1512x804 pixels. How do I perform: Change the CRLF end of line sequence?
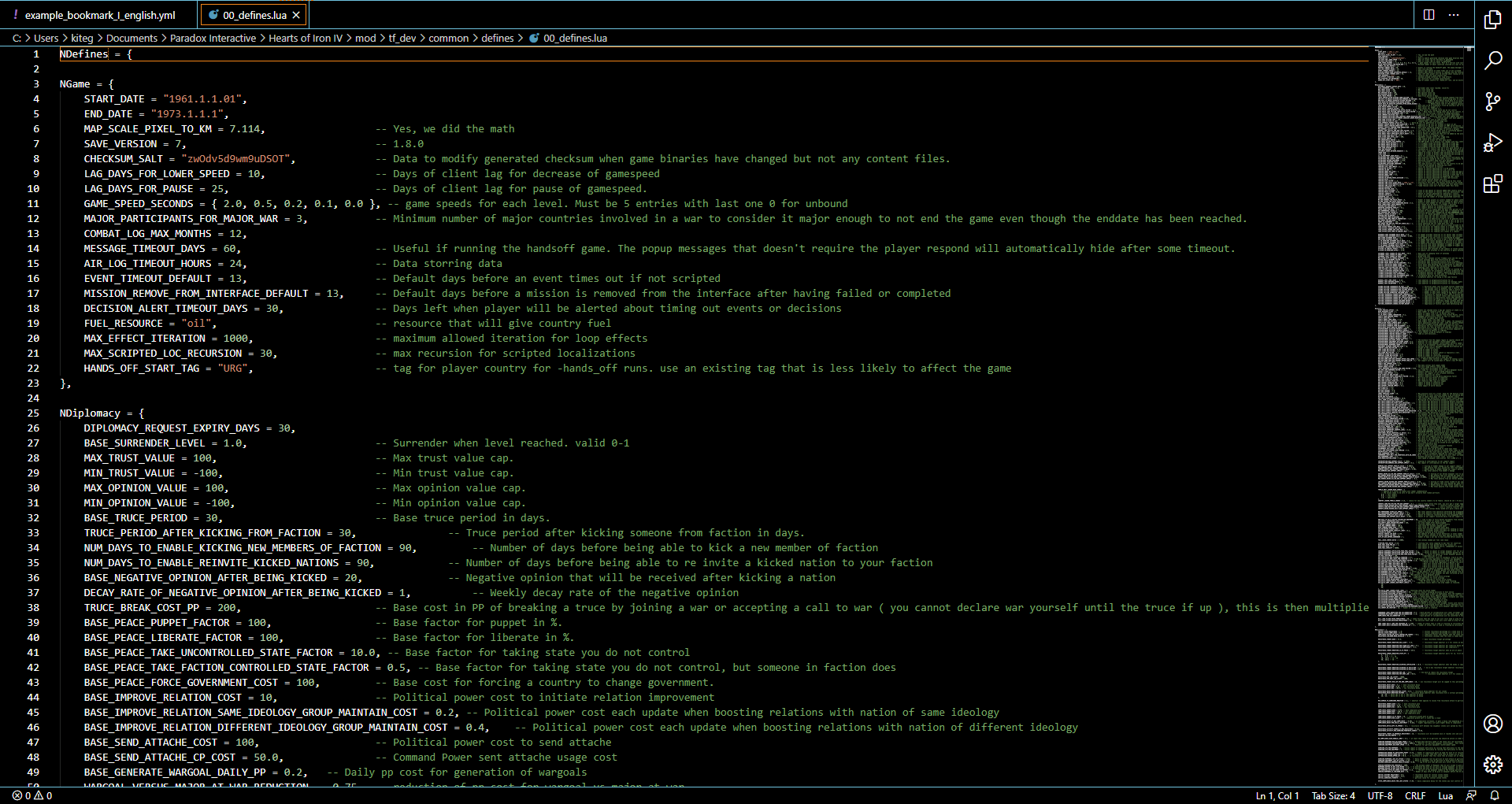pyautogui.click(x=1415, y=795)
